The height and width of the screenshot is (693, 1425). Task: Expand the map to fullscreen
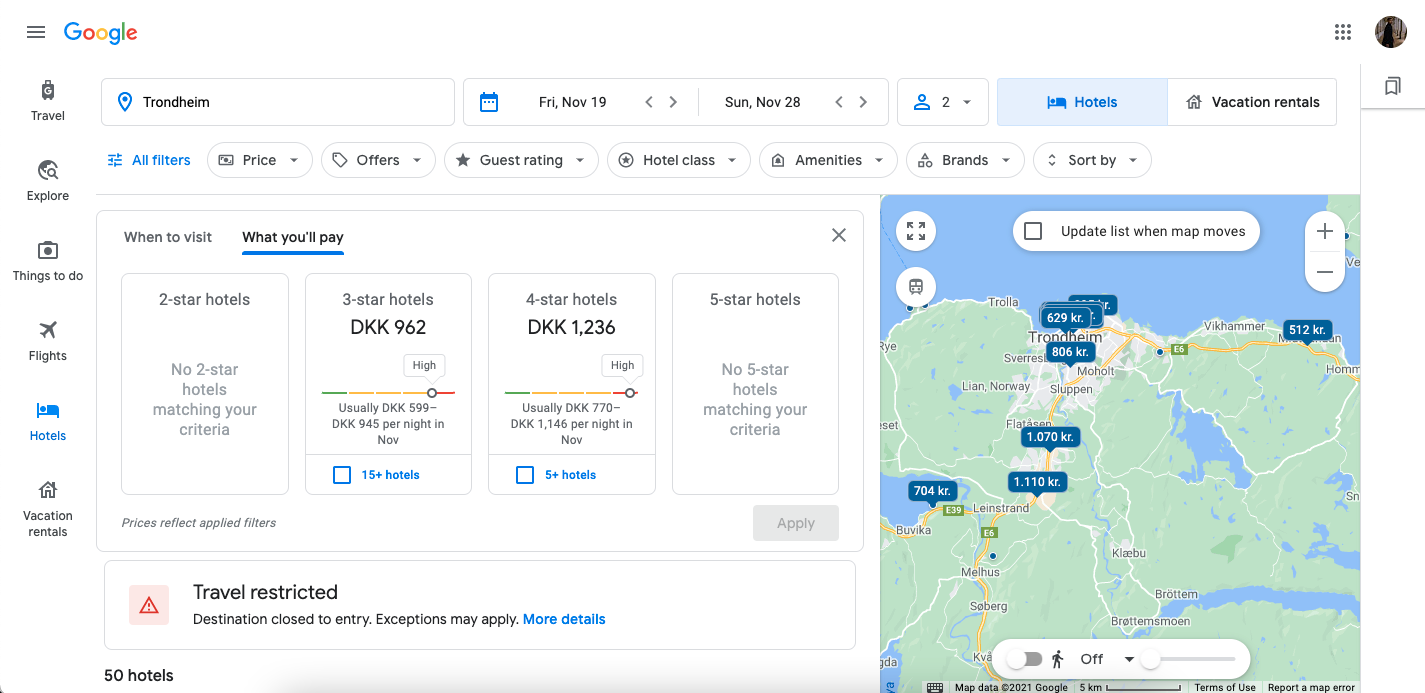click(x=916, y=232)
